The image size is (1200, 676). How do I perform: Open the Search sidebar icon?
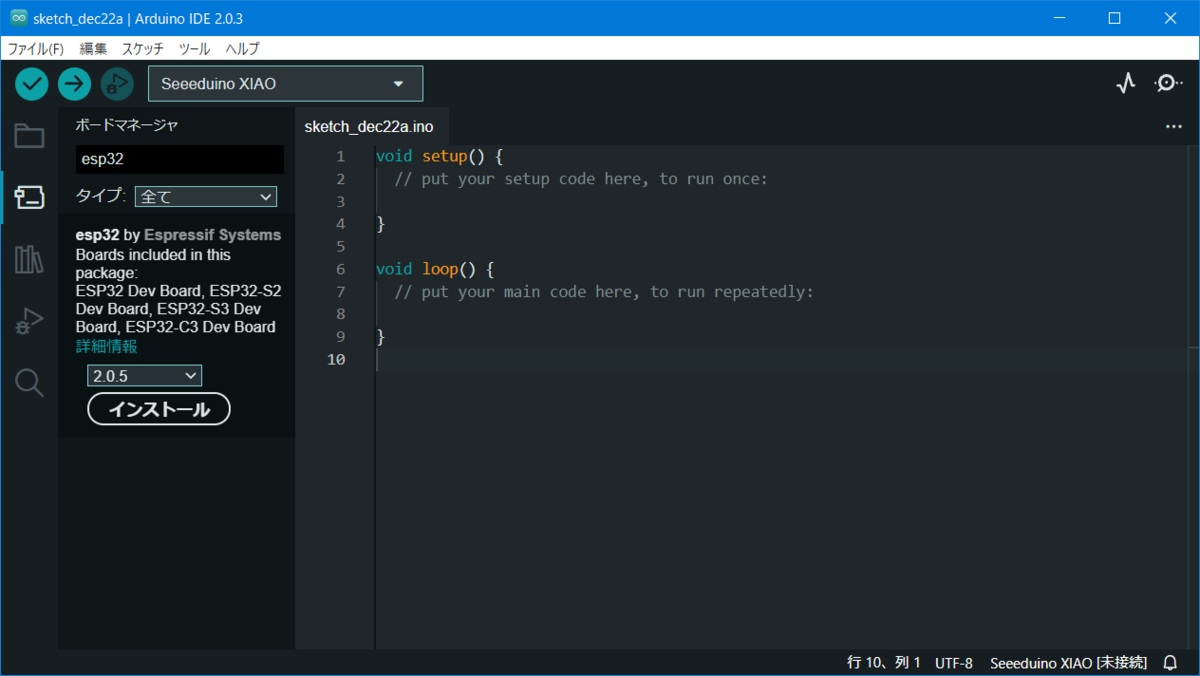(x=29, y=383)
